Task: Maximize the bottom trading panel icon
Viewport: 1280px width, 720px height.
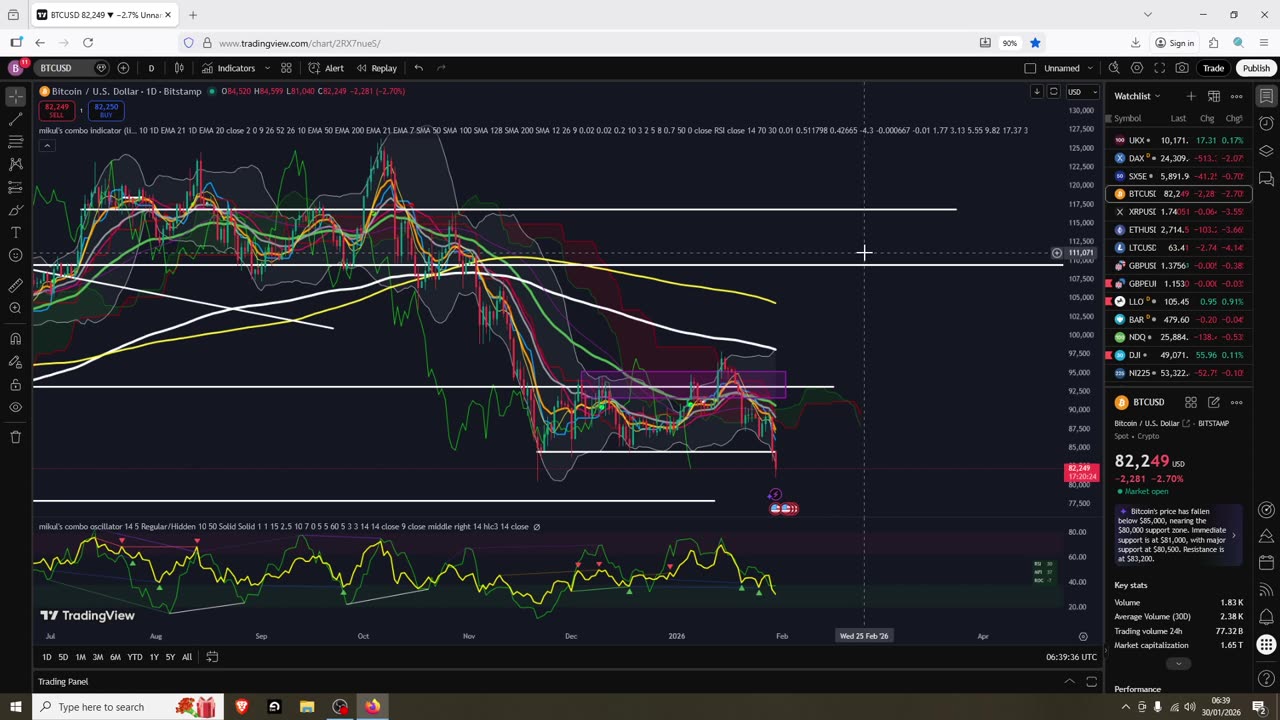Action: [1091, 682]
